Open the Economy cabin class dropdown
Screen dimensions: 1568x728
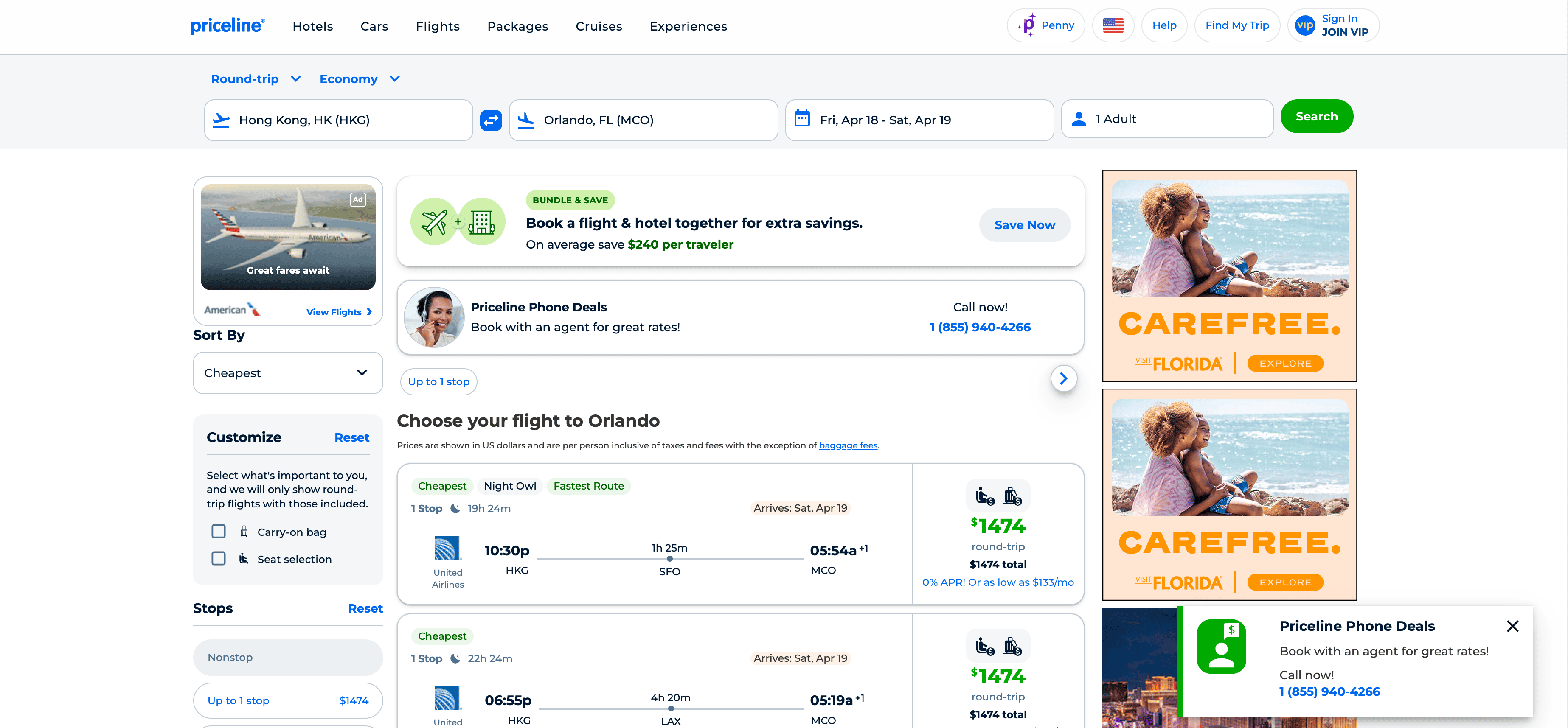pos(360,79)
